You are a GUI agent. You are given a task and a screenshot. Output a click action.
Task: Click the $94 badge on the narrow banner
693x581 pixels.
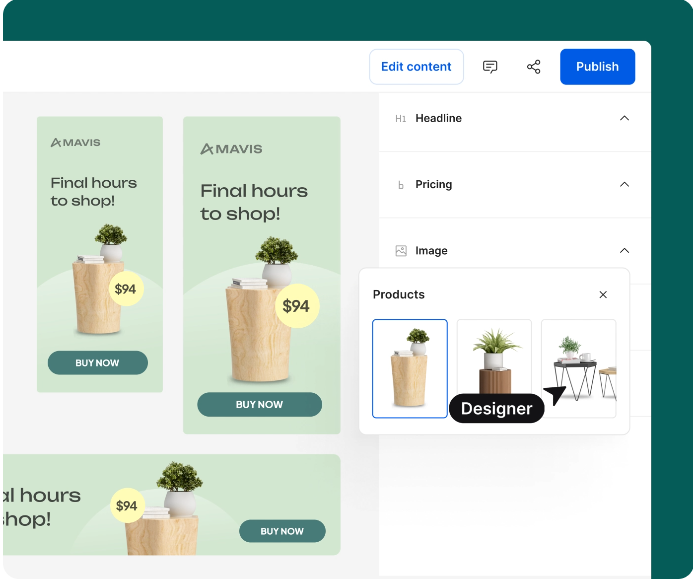tap(126, 289)
